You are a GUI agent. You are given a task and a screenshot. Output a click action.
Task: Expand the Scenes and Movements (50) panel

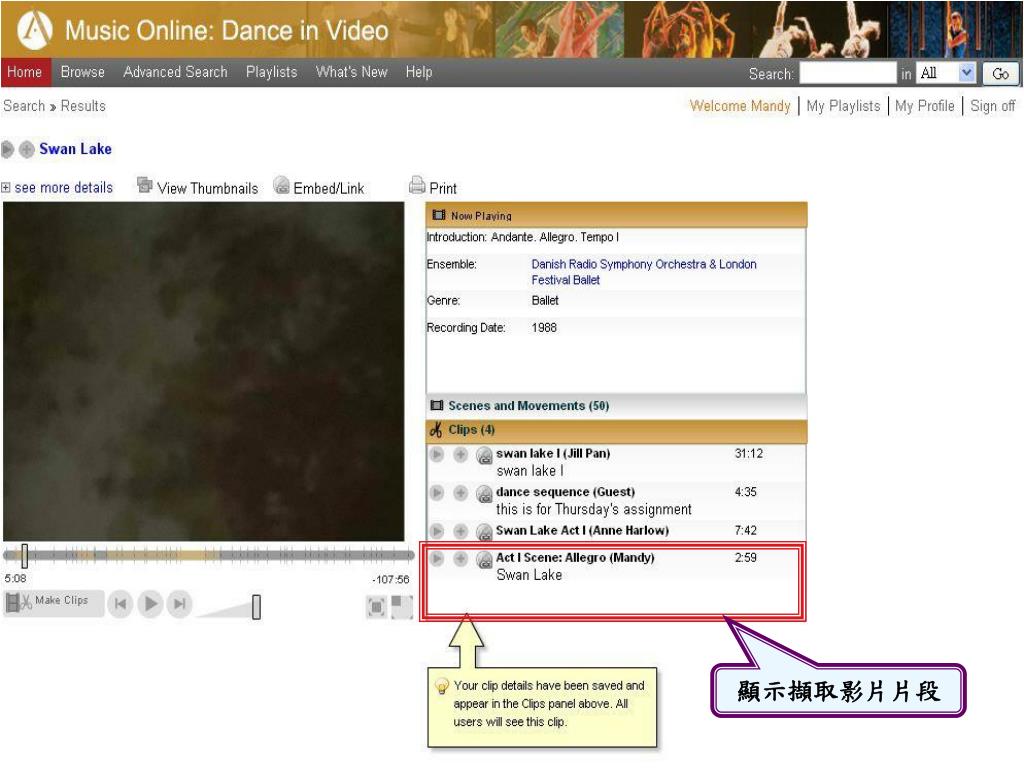point(616,406)
